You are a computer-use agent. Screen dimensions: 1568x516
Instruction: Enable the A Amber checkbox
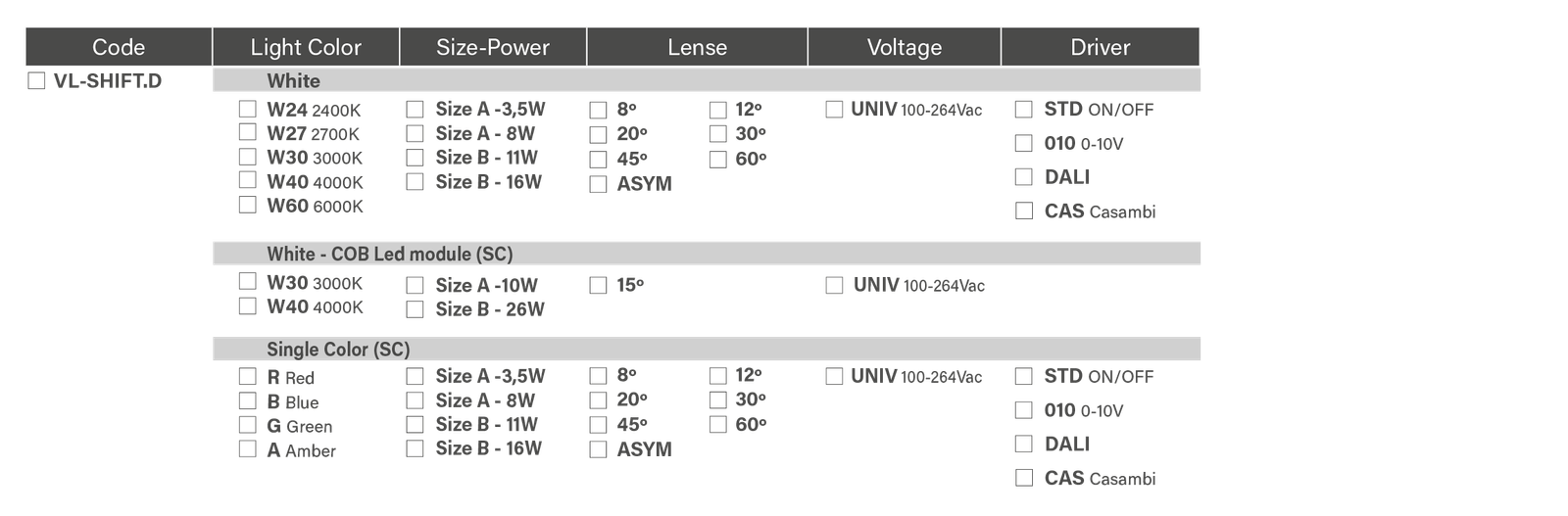[248, 449]
